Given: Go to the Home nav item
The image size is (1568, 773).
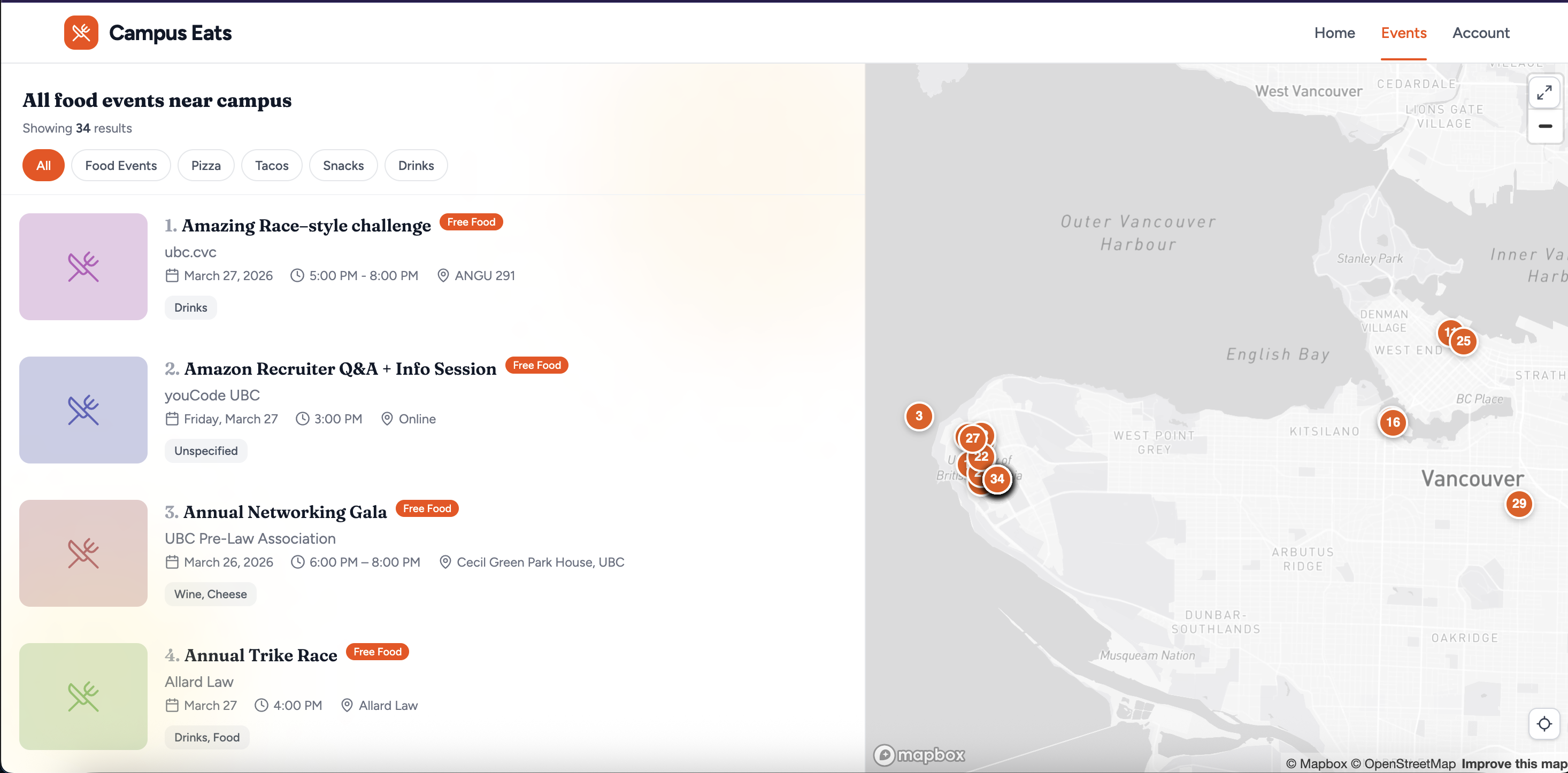Looking at the screenshot, I should point(1334,33).
